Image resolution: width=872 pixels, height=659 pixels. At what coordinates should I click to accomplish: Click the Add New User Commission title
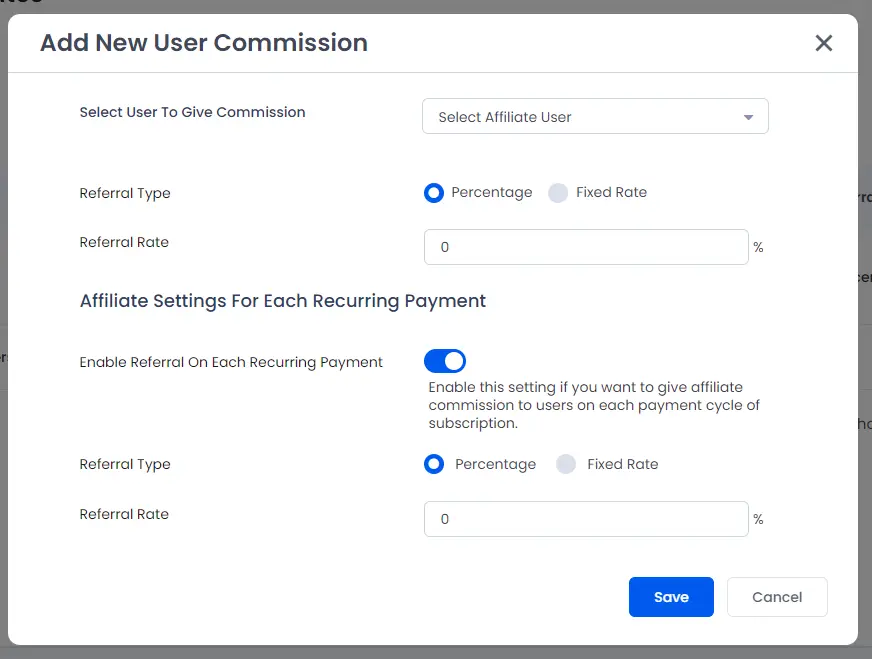(x=203, y=43)
